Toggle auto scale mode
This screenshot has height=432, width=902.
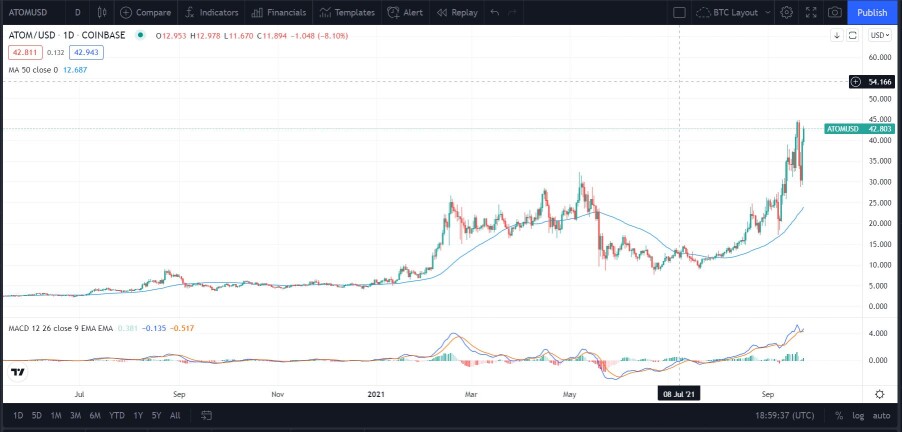881,415
